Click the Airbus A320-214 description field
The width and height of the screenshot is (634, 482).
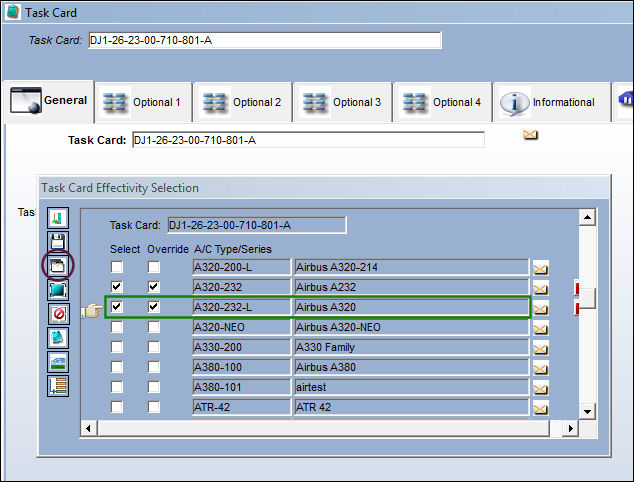pos(411,267)
